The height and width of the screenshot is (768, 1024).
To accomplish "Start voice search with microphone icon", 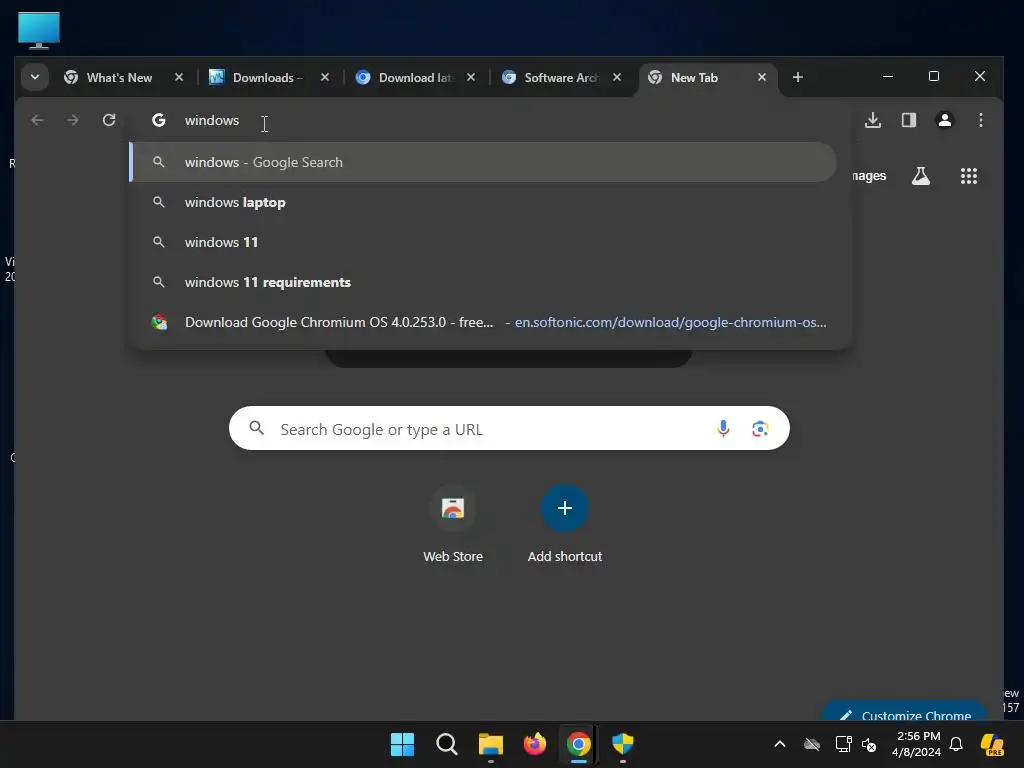I will coord(723,428).
